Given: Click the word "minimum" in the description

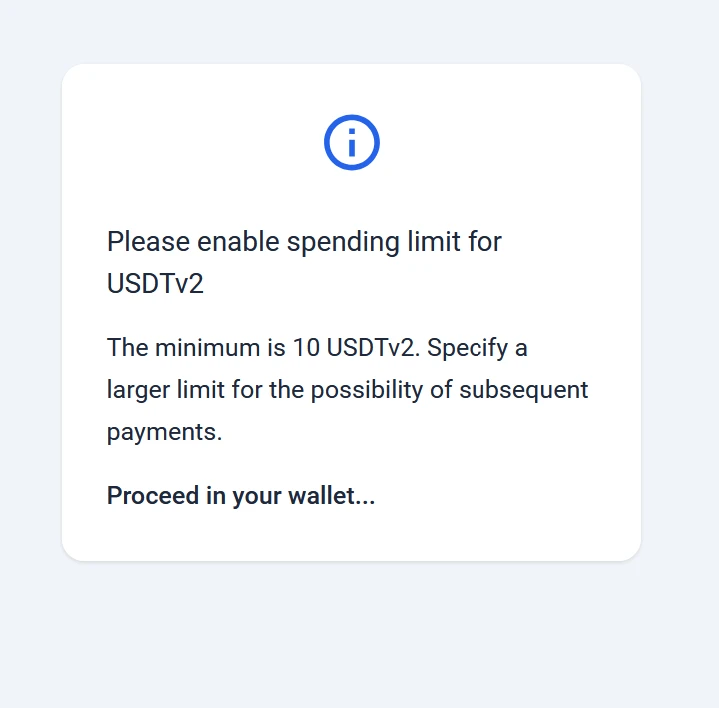Looking at the screenshot, I should 207,349.
